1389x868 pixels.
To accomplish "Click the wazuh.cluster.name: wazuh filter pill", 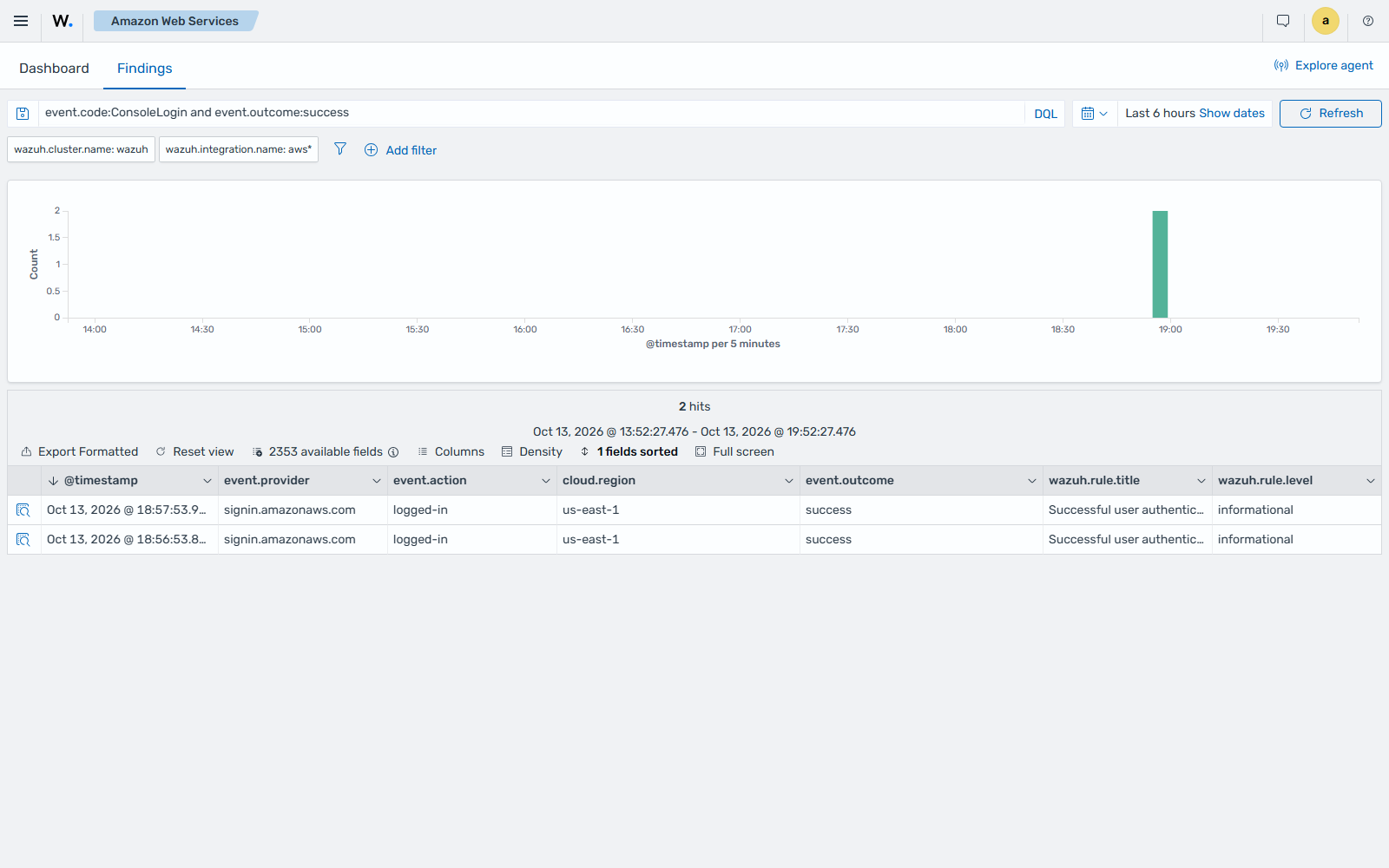I will point(82,149).
